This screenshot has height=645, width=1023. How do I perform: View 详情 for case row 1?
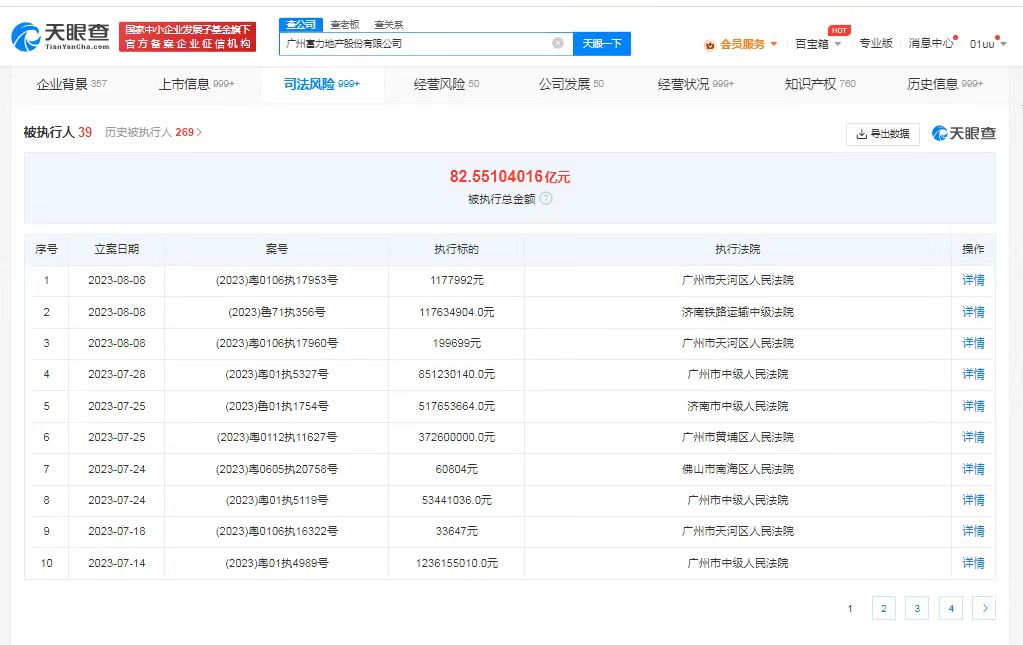(973, 280)
